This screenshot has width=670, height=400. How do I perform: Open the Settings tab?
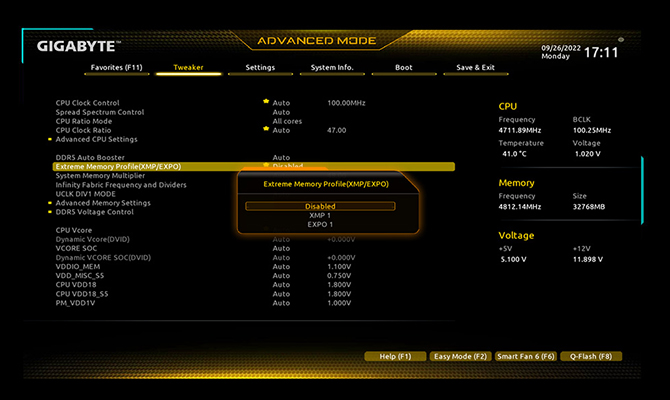(260, 68)
